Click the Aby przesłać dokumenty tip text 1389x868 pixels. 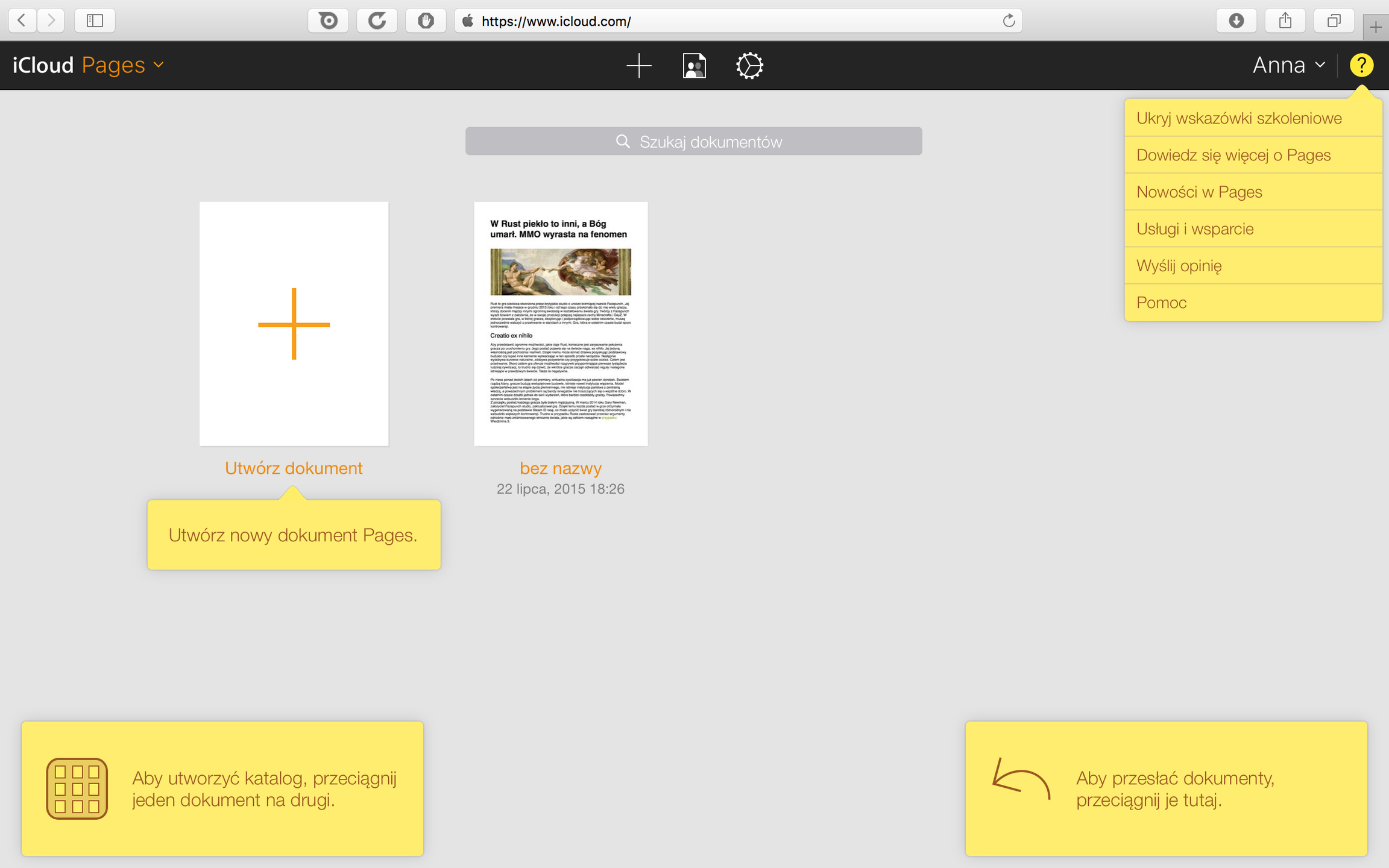click(x=1175, y=788)
